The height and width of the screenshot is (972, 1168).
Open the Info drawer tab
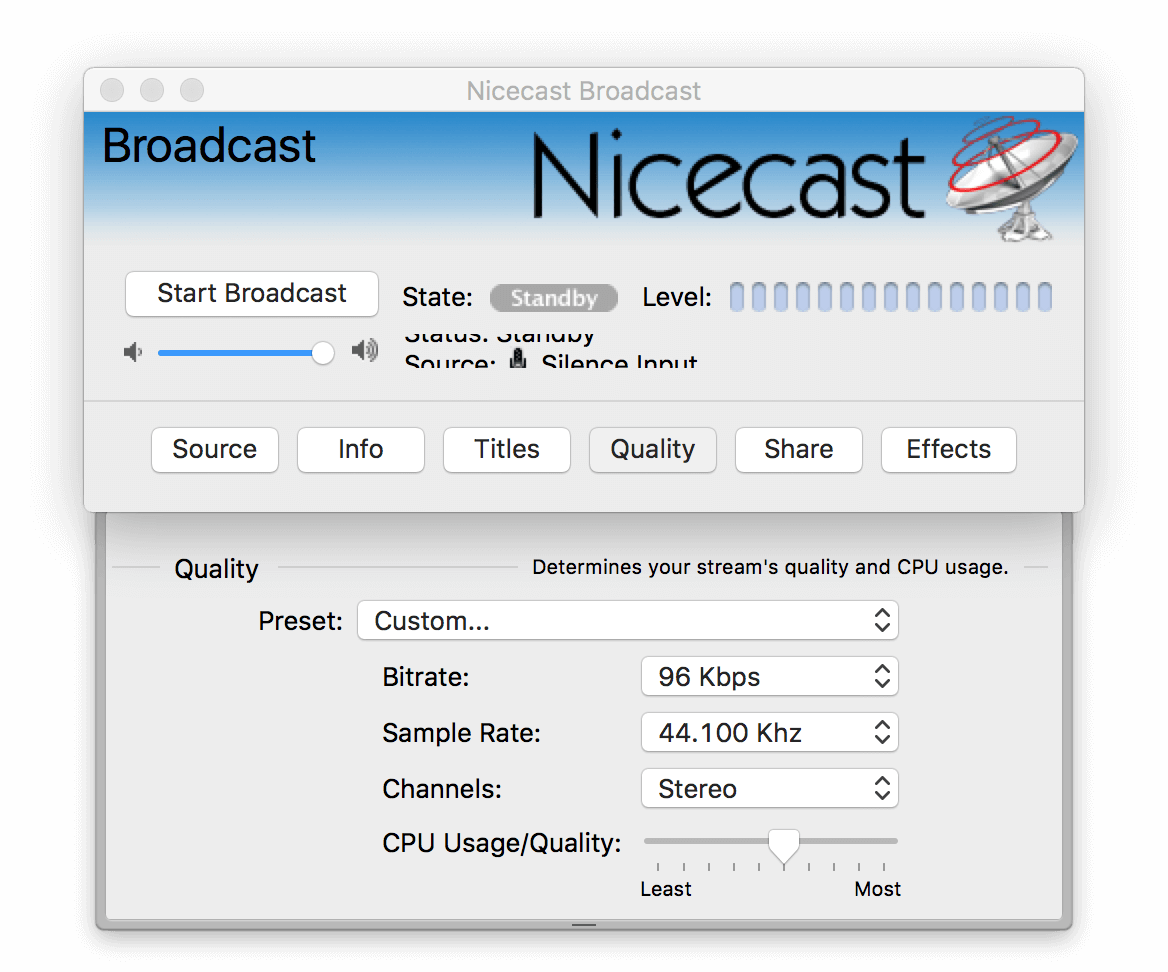click(x=361, y=450)
